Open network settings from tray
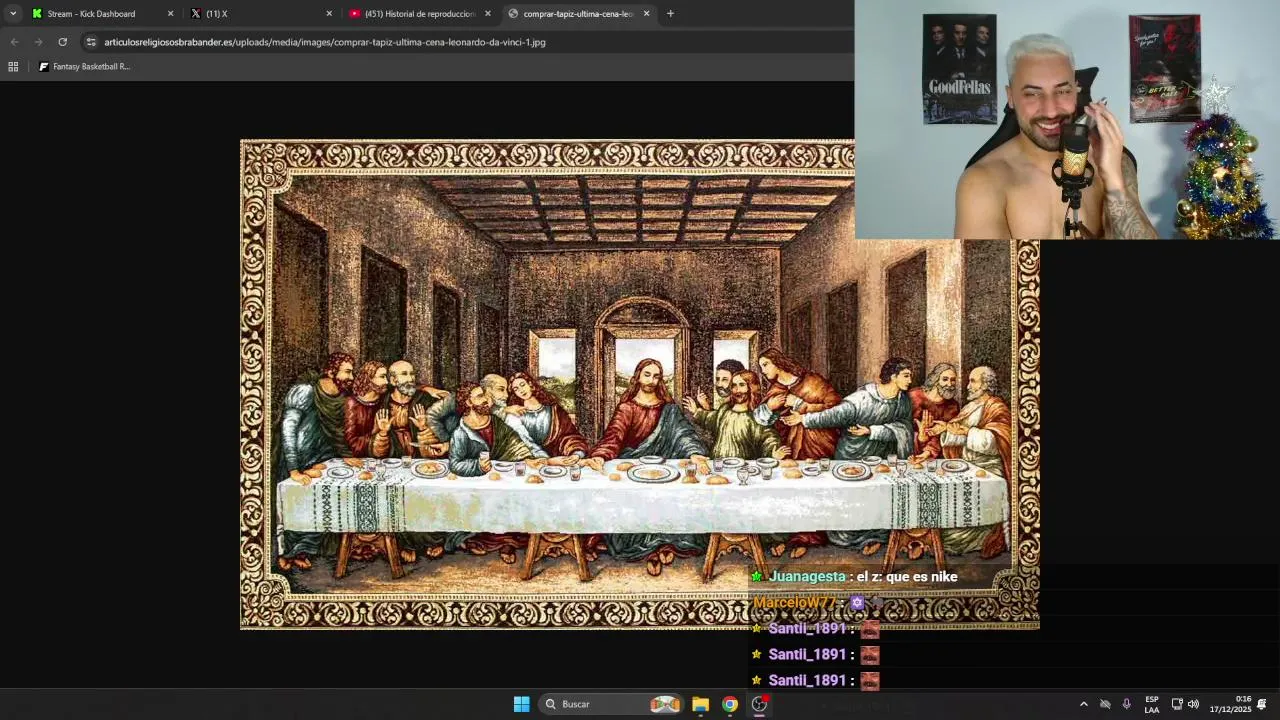The image size is (1280, 720). 1177,704
